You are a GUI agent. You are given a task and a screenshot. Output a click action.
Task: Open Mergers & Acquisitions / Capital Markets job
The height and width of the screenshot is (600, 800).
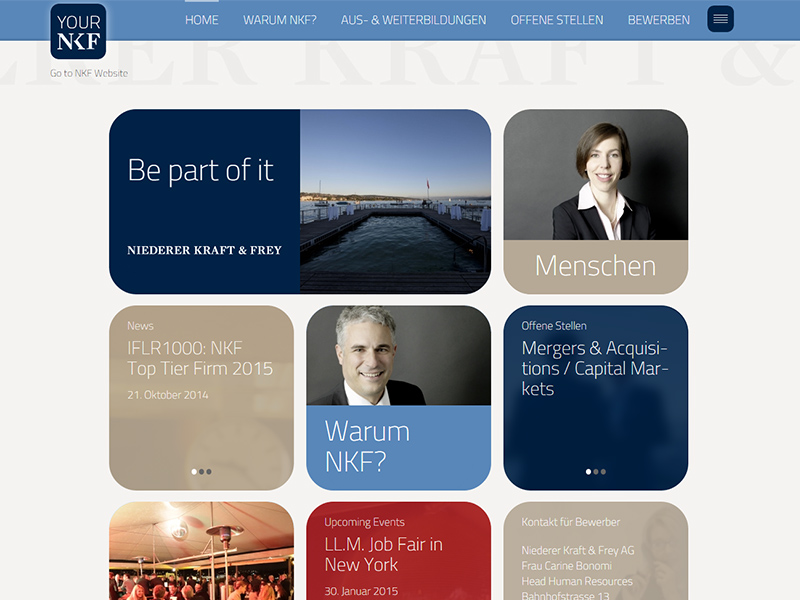coord(595,368)
